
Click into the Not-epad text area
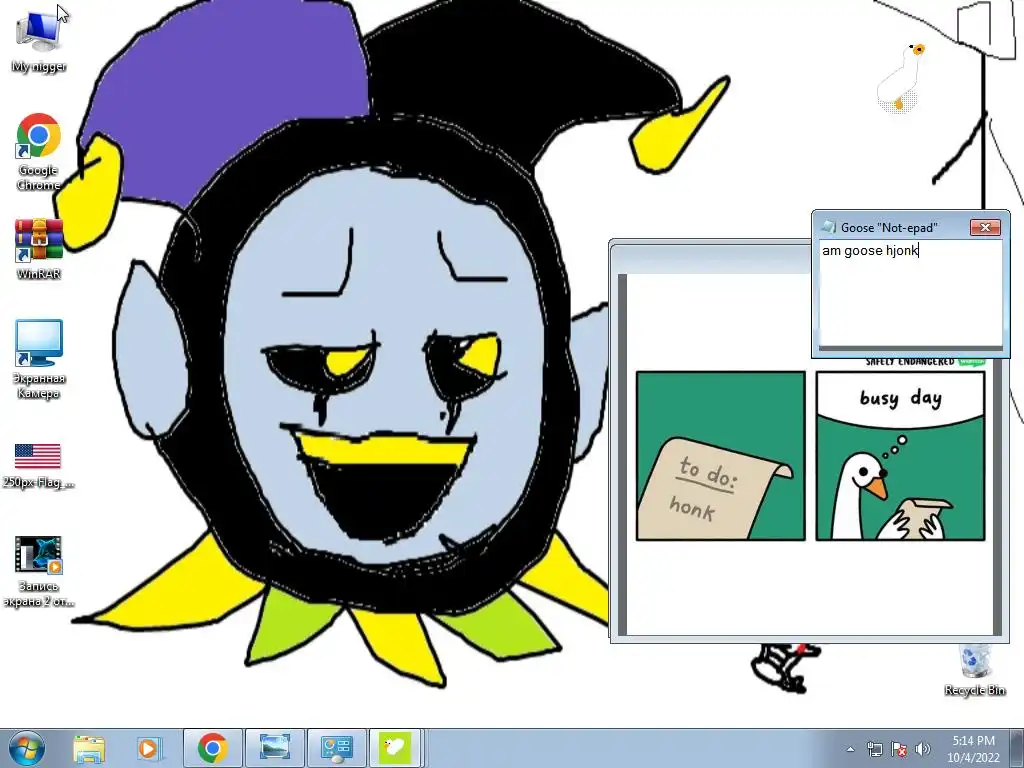pos(911,293)
